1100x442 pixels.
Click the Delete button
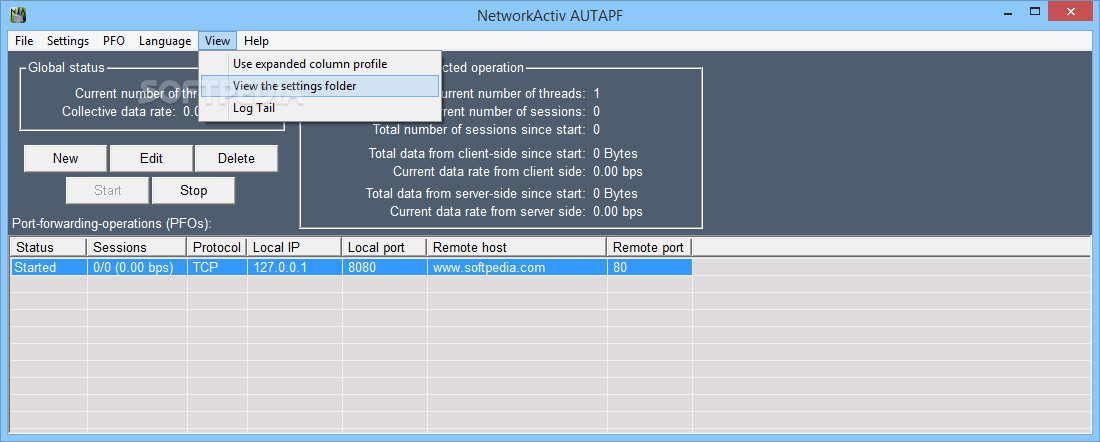point(236,159)
